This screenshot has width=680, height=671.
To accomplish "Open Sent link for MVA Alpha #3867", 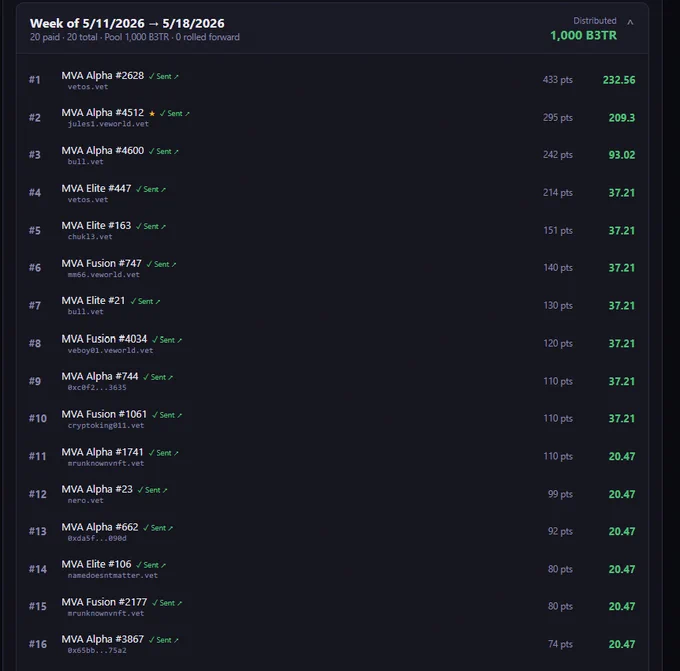I will (163, 640).
